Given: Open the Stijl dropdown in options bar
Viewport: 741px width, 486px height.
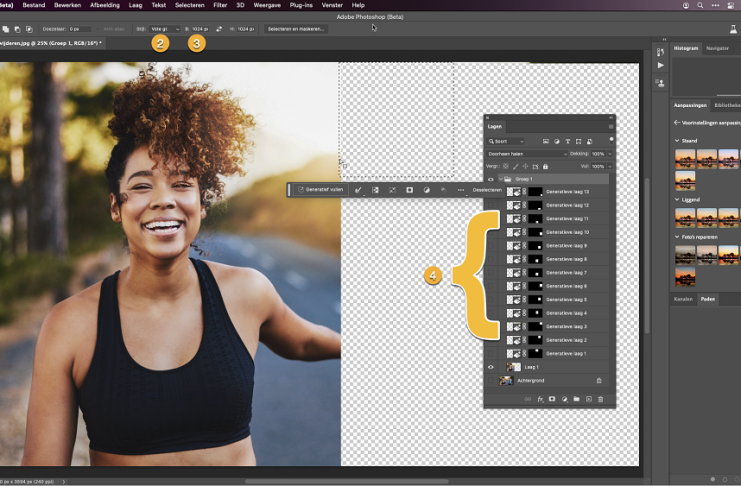Looking at the screenshot, I should coord(164,29).
